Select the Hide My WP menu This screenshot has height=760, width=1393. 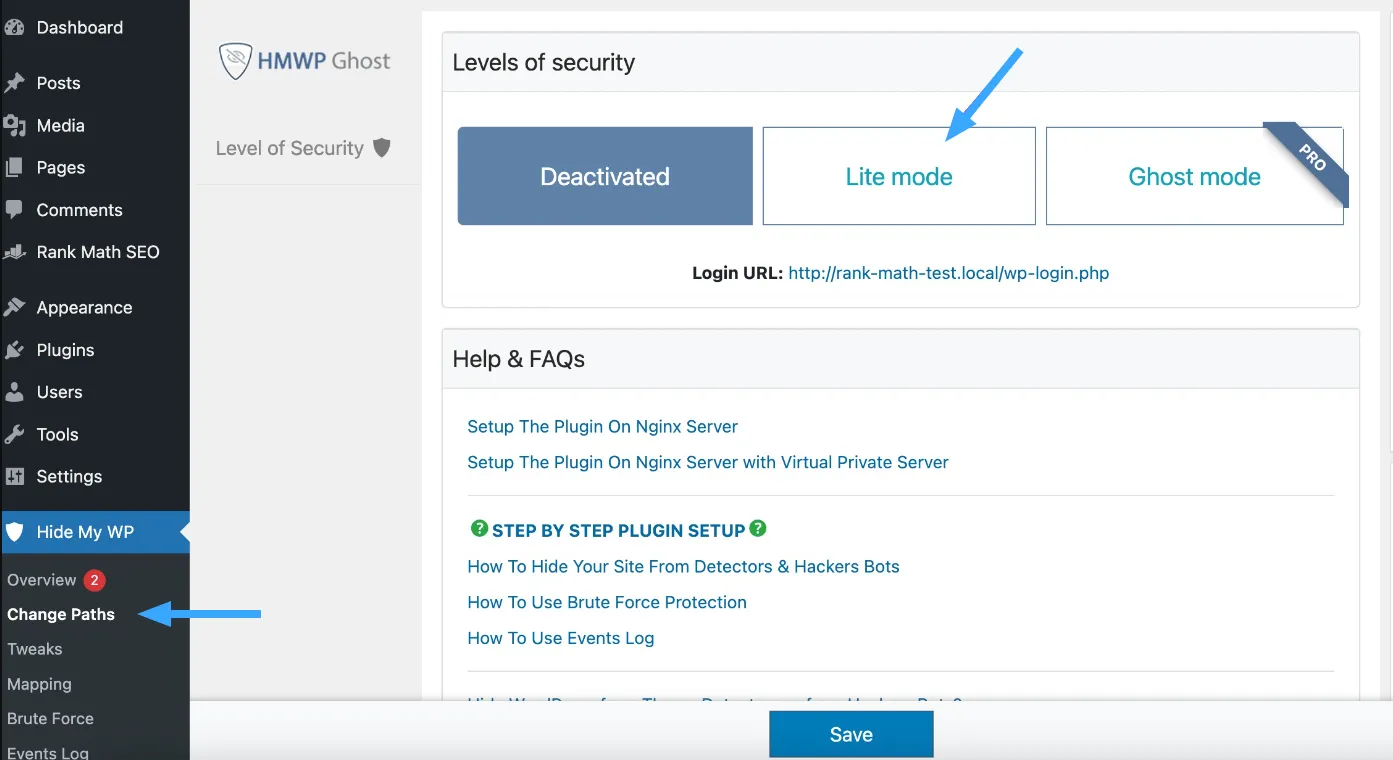(x=95, y=532)
